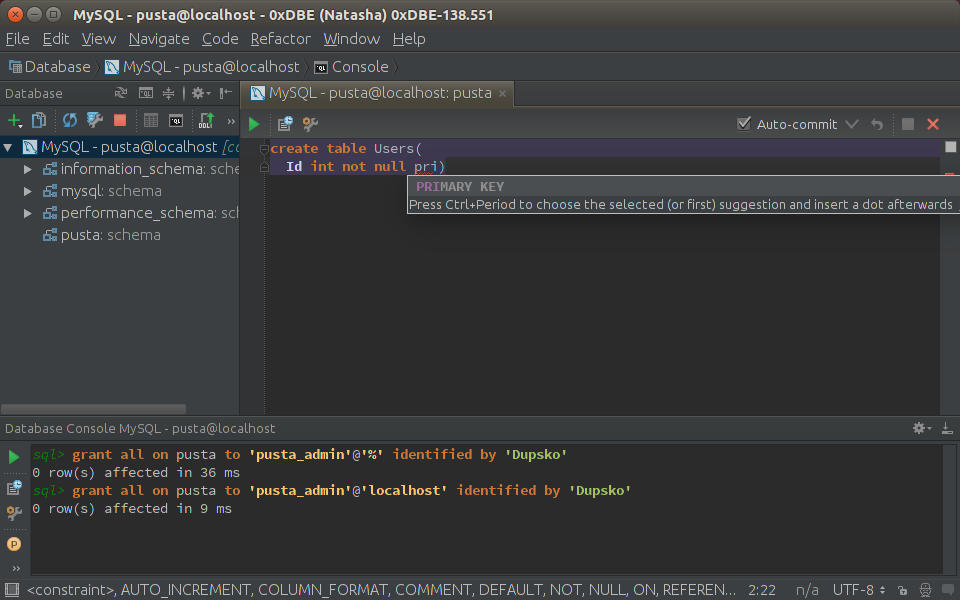Viewport: 960px width, 600px height.
Task: Expand the performance_schema schema node
Action: pyautogui.click(x=29, y=213)
